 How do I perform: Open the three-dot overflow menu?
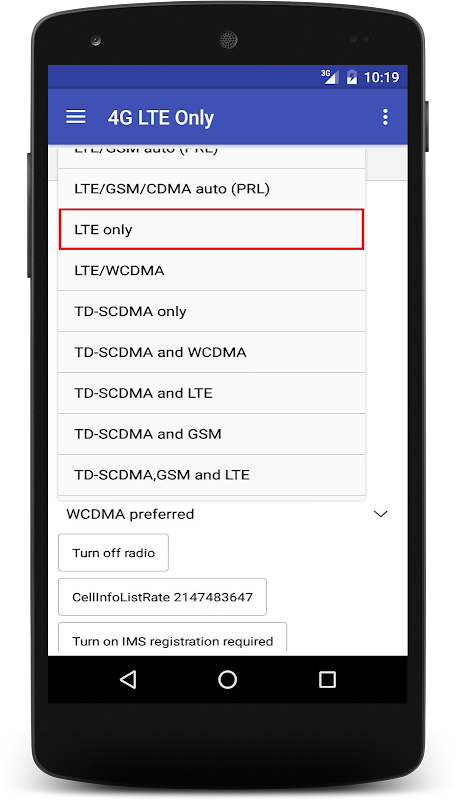(385, 117)
